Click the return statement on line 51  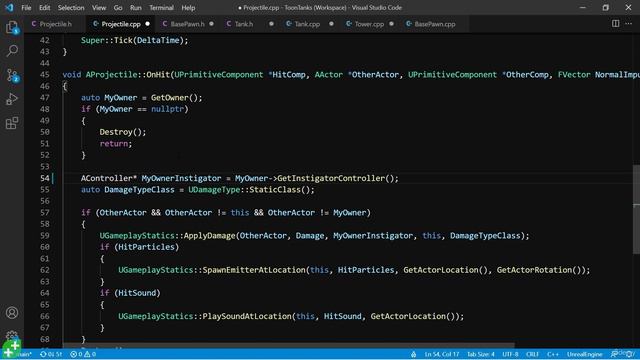click(x=116, y=144)
